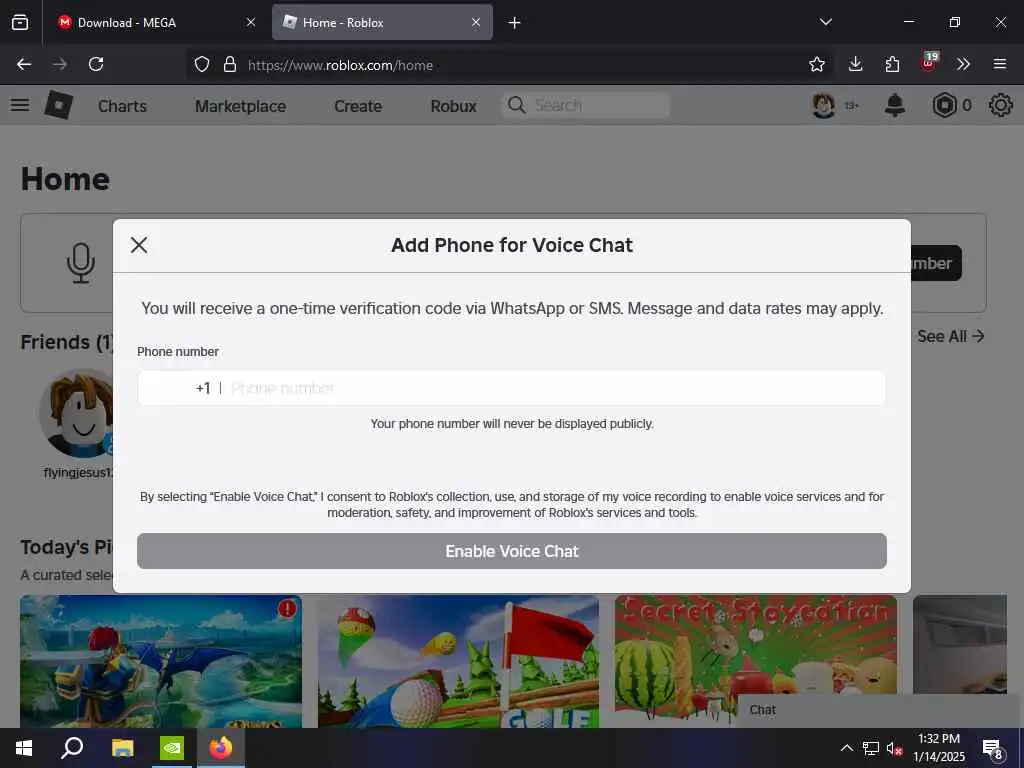Open the taskbar clock 1:32 PM
1024x768 pixels.
pyautogui.click(x=938, y=748)
